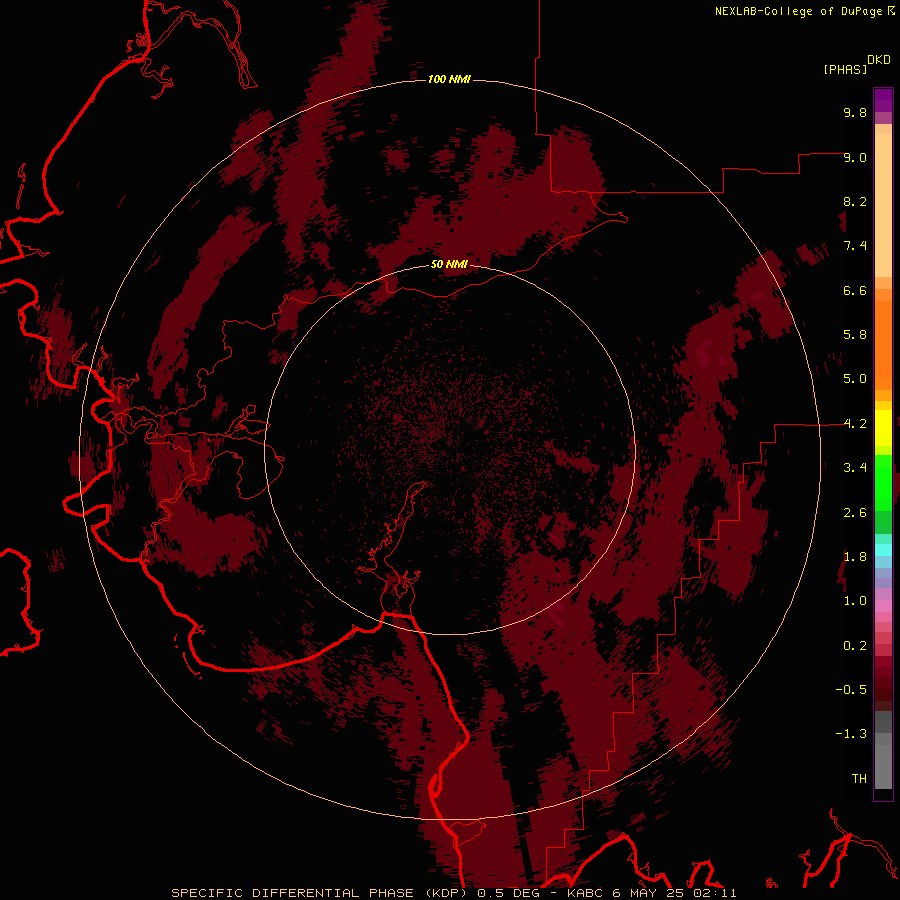
Task: Click the 2.6 legend value
Action: point(855,513)
